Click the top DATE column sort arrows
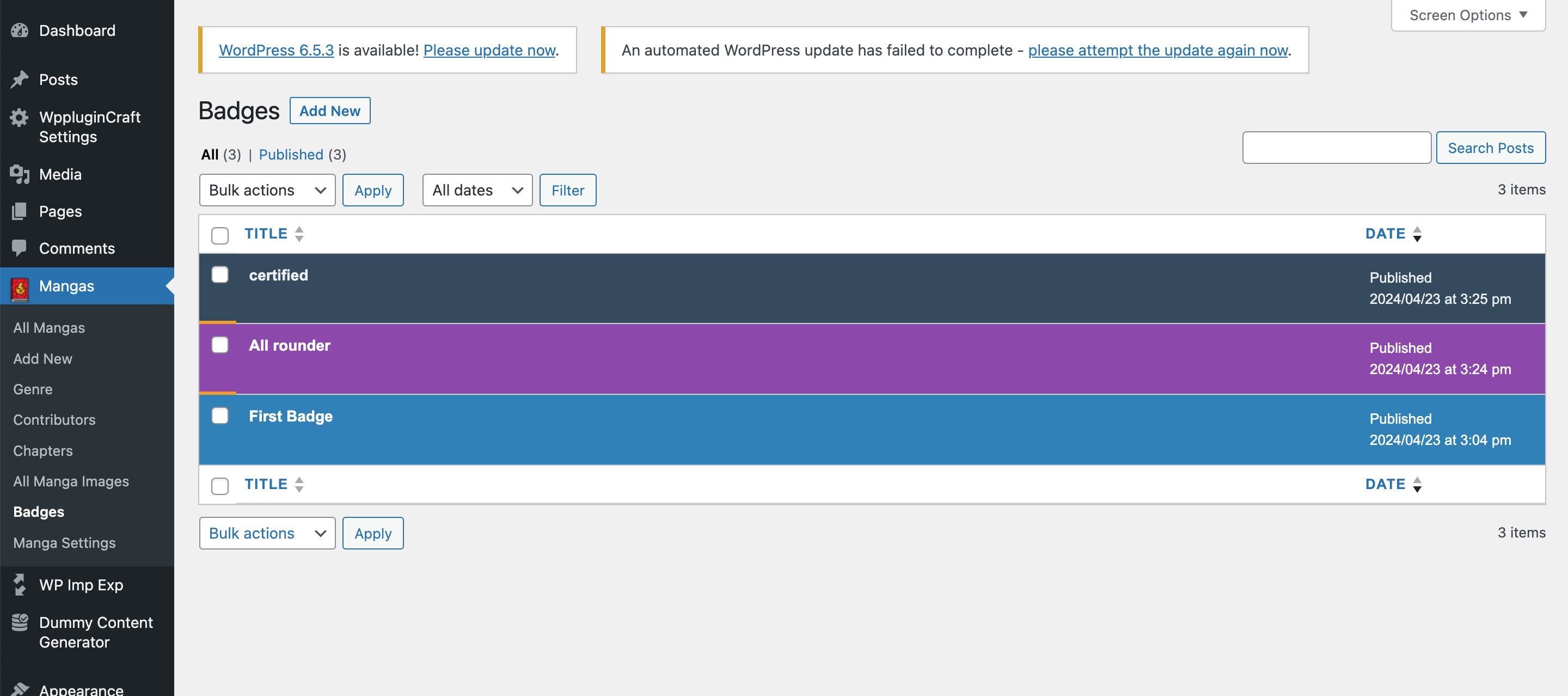 (x=1417, y=234)
